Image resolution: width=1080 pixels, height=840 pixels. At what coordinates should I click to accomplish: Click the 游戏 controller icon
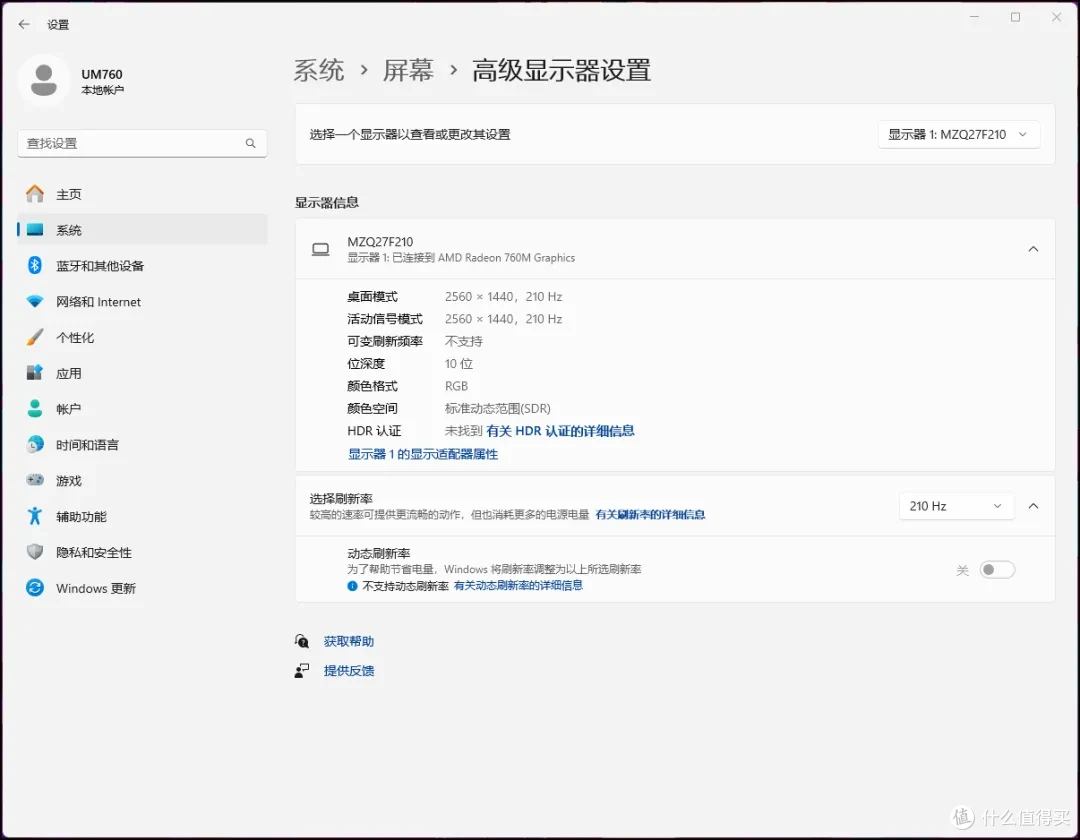pos(35,480)
